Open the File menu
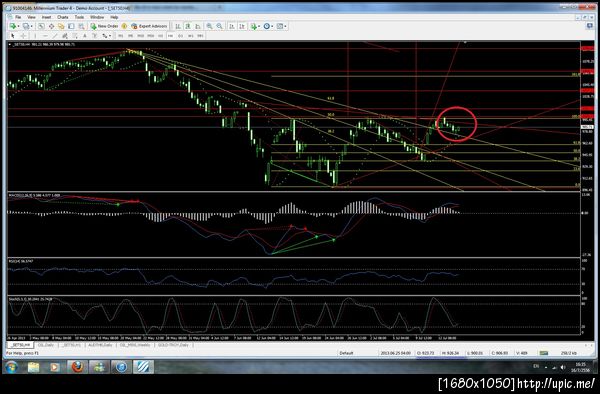The image size is (600, 394). click(18, 17)
